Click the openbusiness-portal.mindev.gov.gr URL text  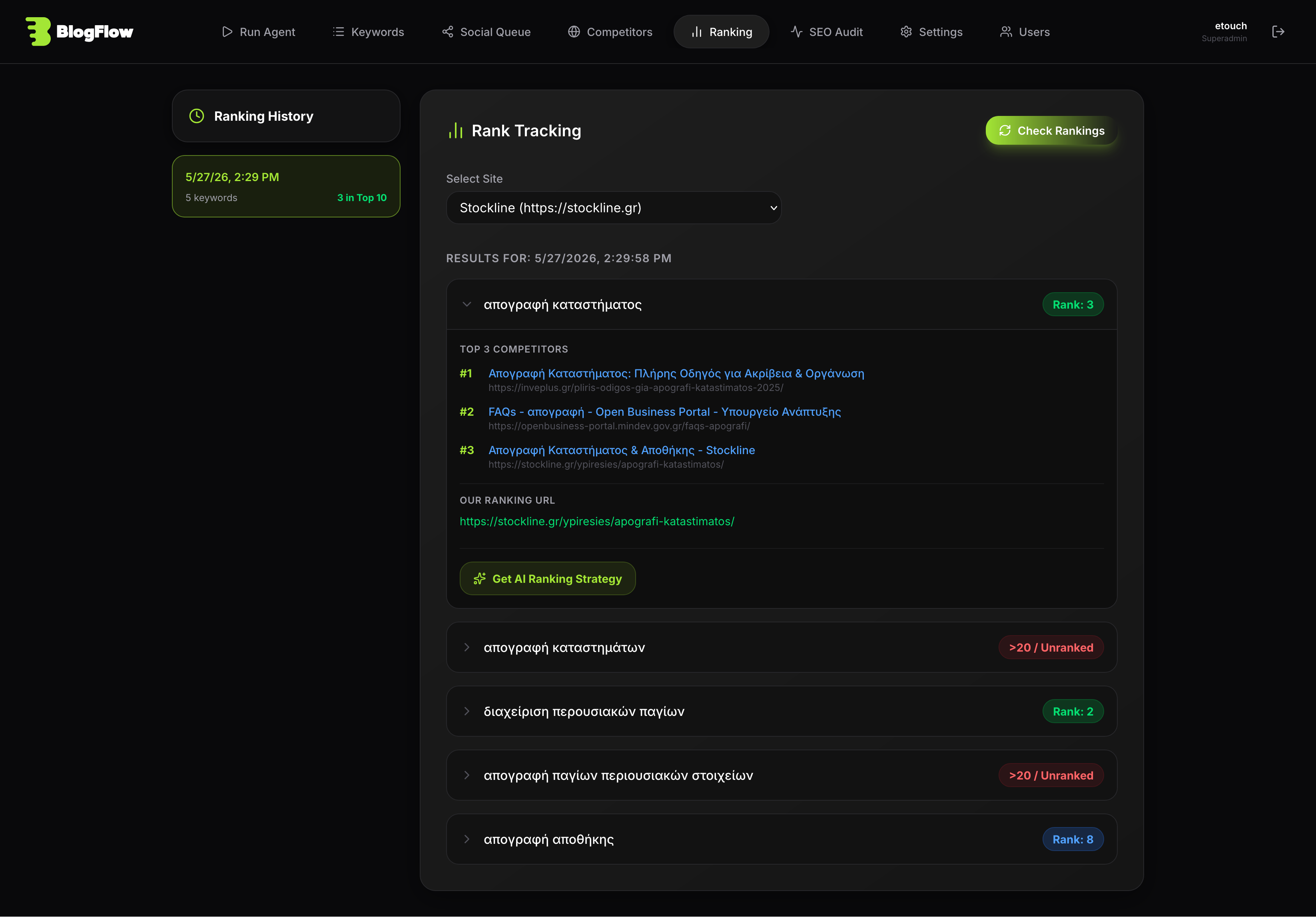pos(619,426)
